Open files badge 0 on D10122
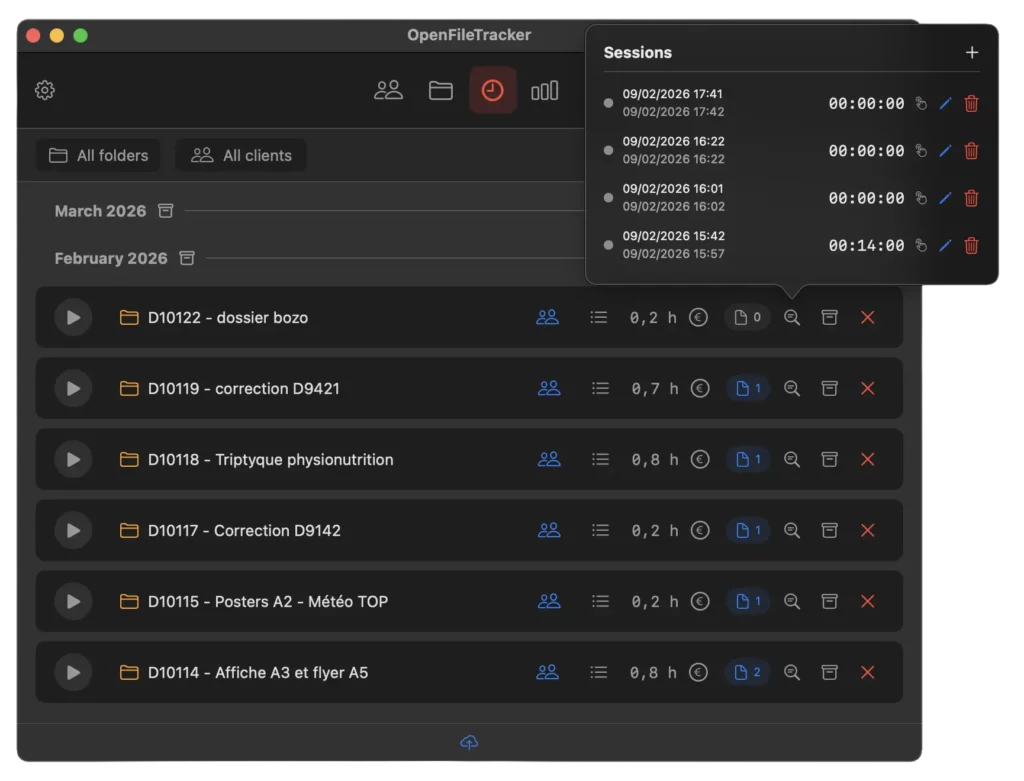The width and height of the screenshot is (1024, 781). tap(747, 317)
